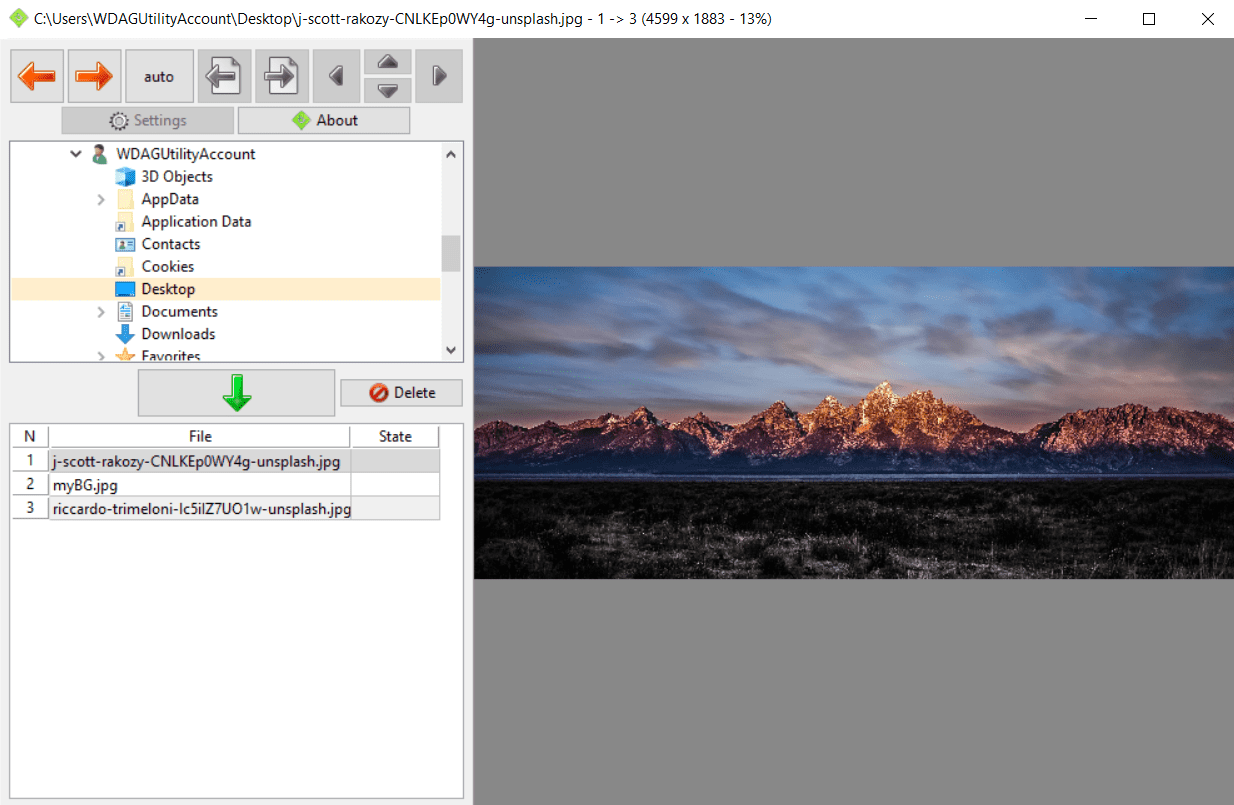1234x805 pixels.
Task: Select the riccardo-trimeloni image file row
Action: pyautogui.click(x=200, y=509)
